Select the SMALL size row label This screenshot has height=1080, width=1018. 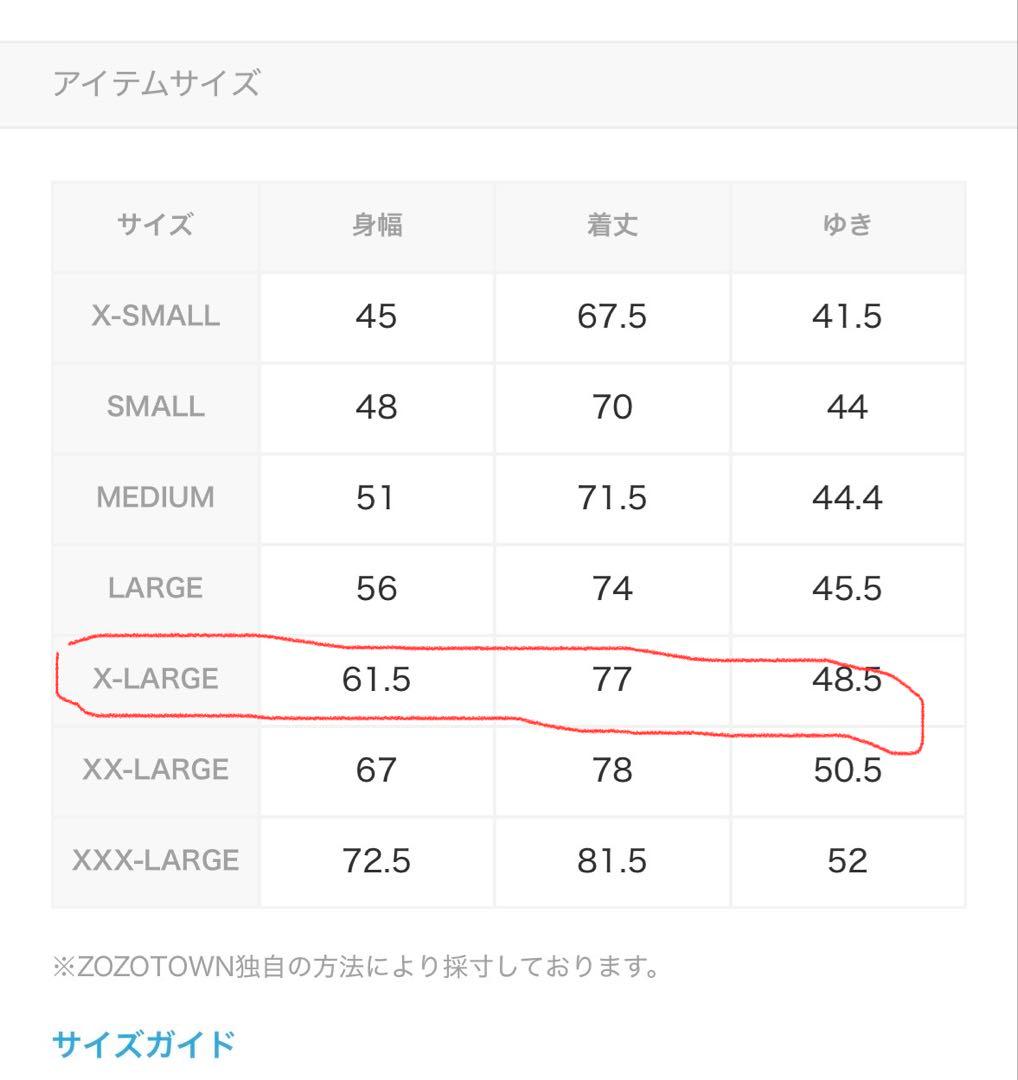[x=155, y=407]
